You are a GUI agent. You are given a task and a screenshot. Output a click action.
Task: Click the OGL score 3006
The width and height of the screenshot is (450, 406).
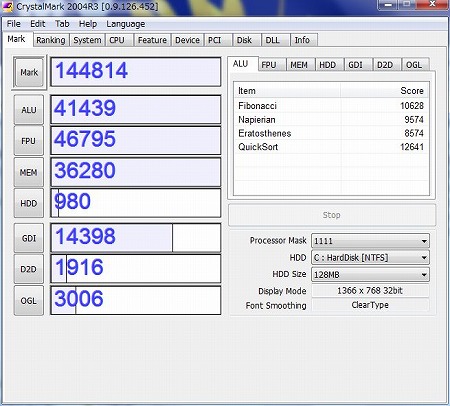click(x=79, y=298)
